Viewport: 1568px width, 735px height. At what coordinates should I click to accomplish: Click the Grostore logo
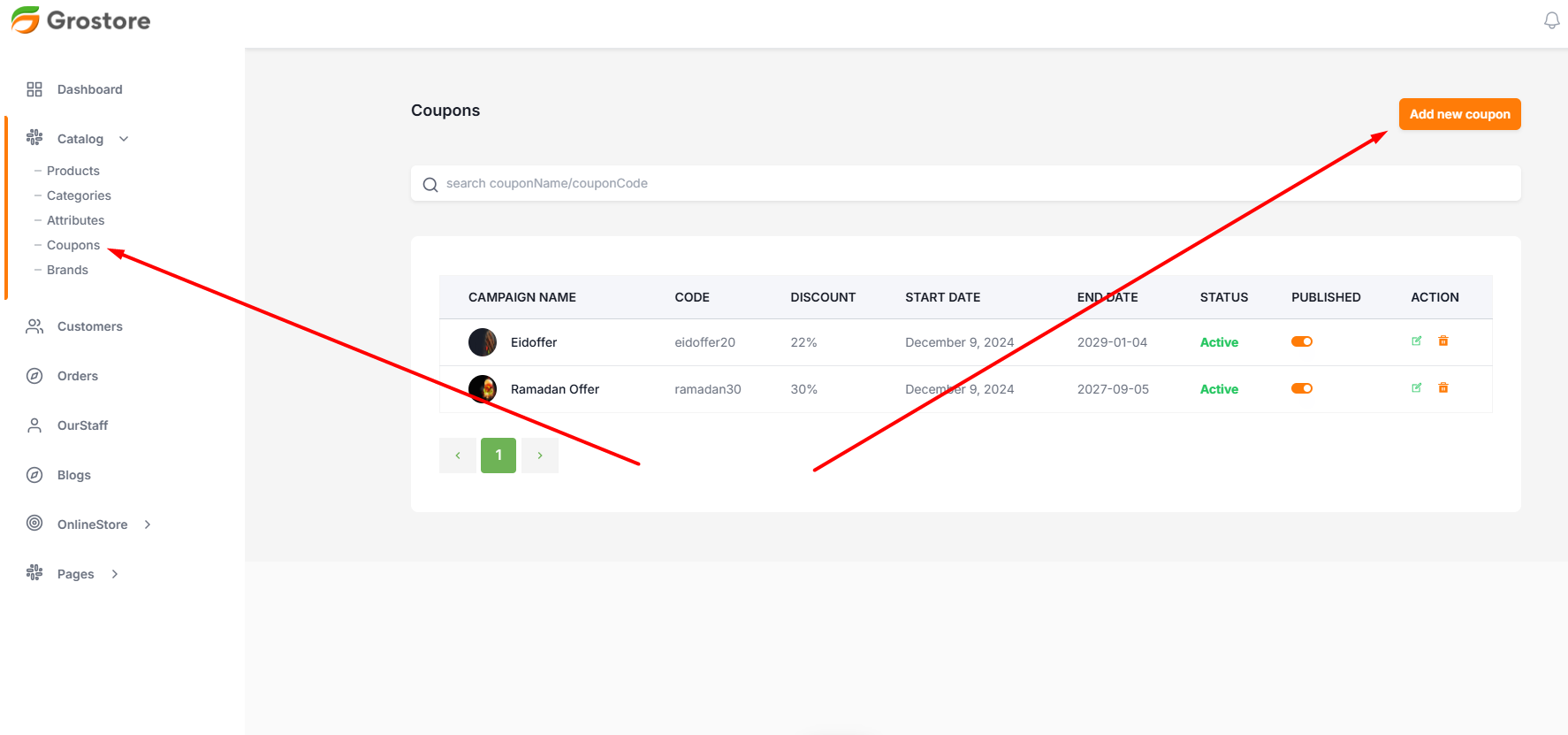pyautogui.click(x=81, y=20)
